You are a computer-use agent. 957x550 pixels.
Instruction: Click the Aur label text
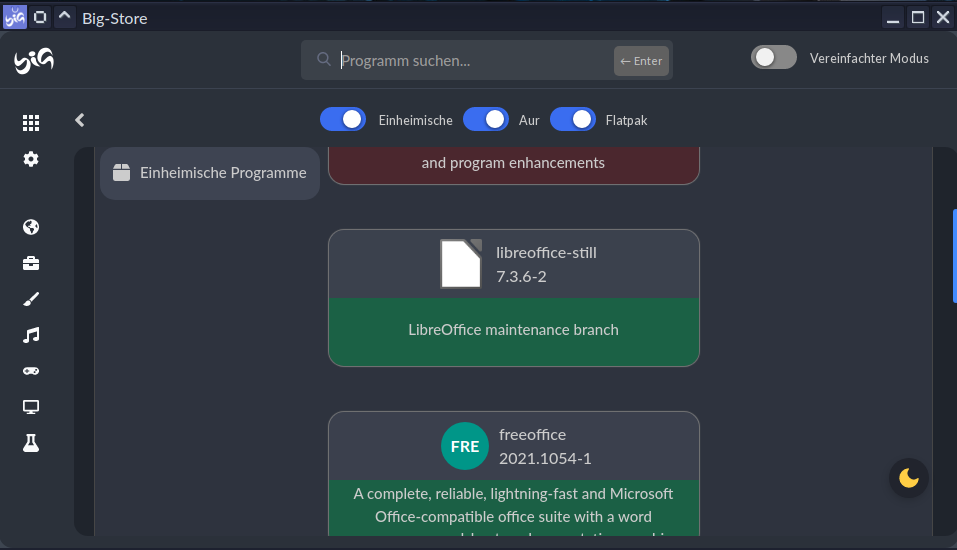click(x=529, y=121)
